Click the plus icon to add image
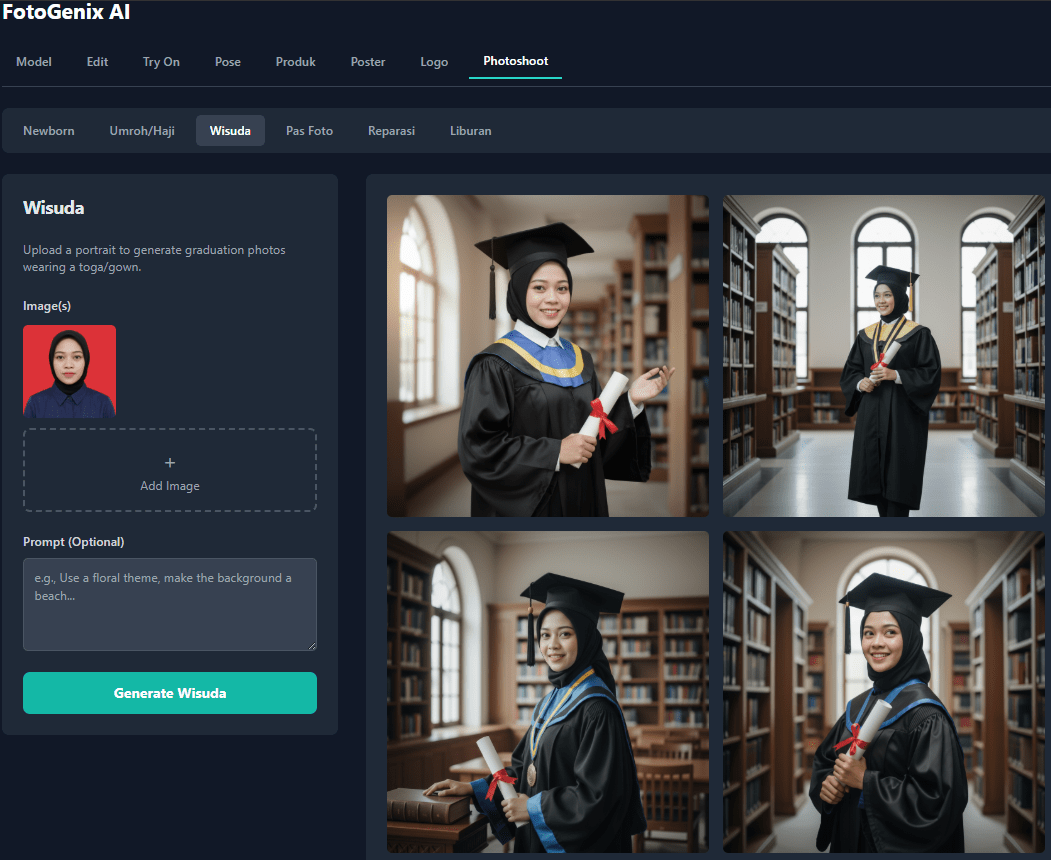 169,463
